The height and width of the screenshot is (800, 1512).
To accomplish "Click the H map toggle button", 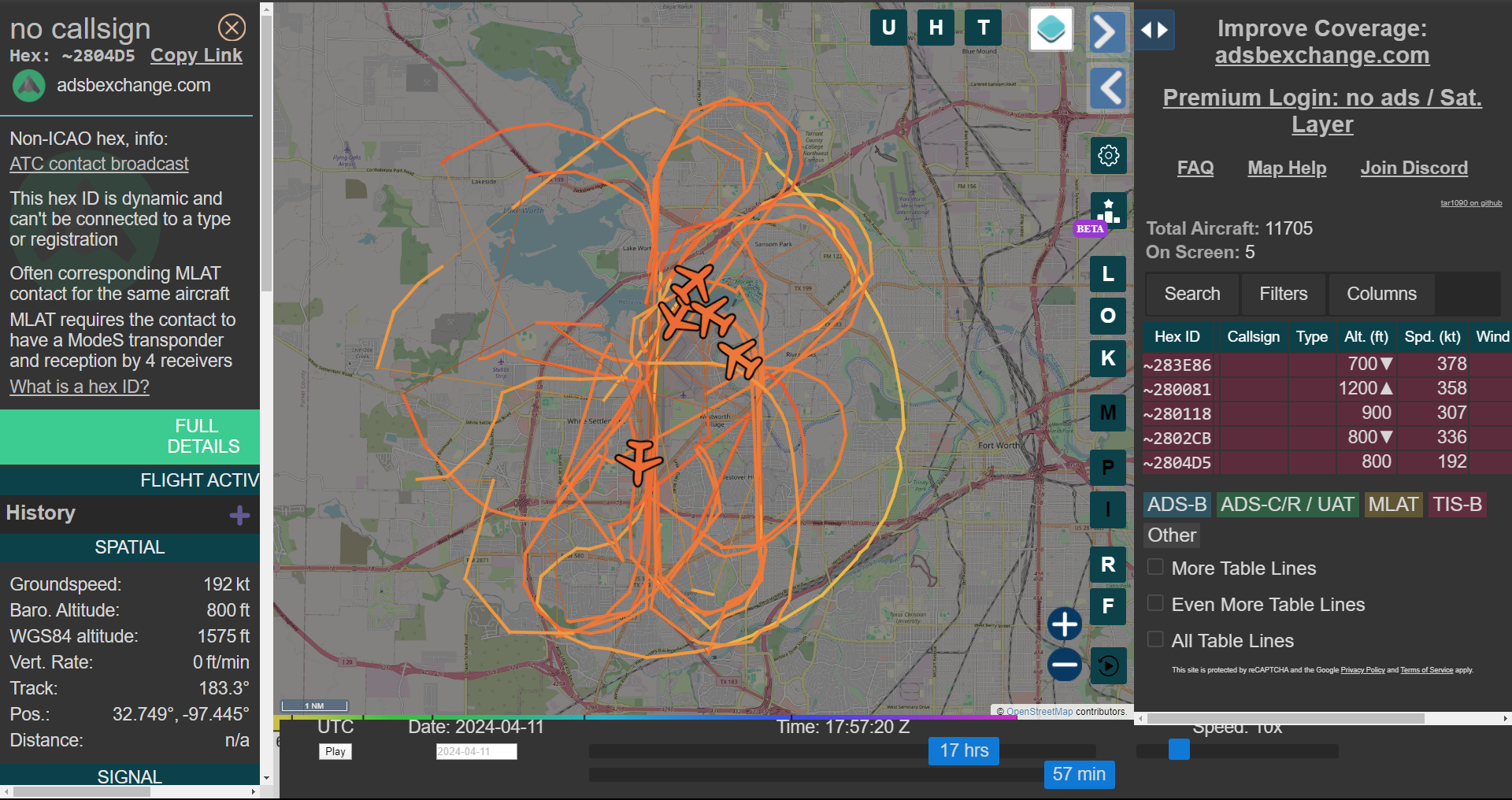I will [936, 28].
